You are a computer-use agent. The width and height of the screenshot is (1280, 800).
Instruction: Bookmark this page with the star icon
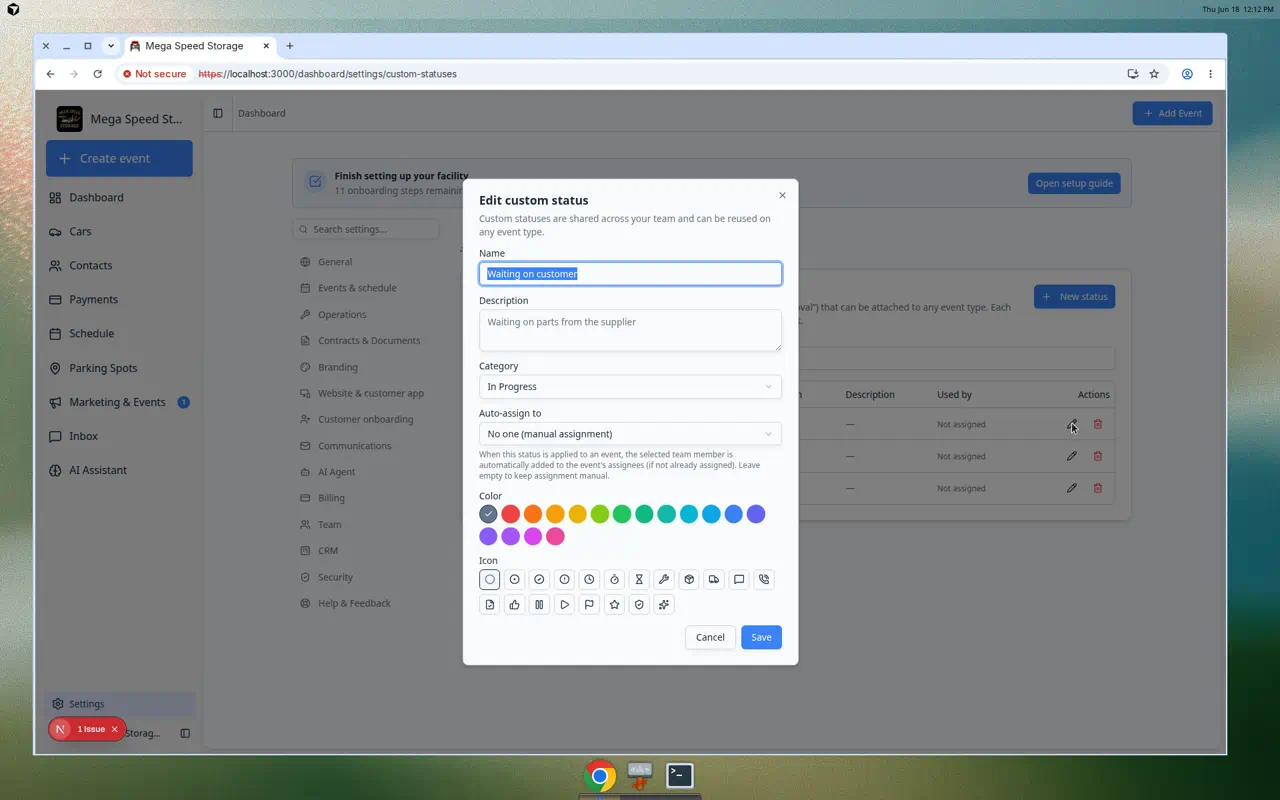coord(1154,74)
